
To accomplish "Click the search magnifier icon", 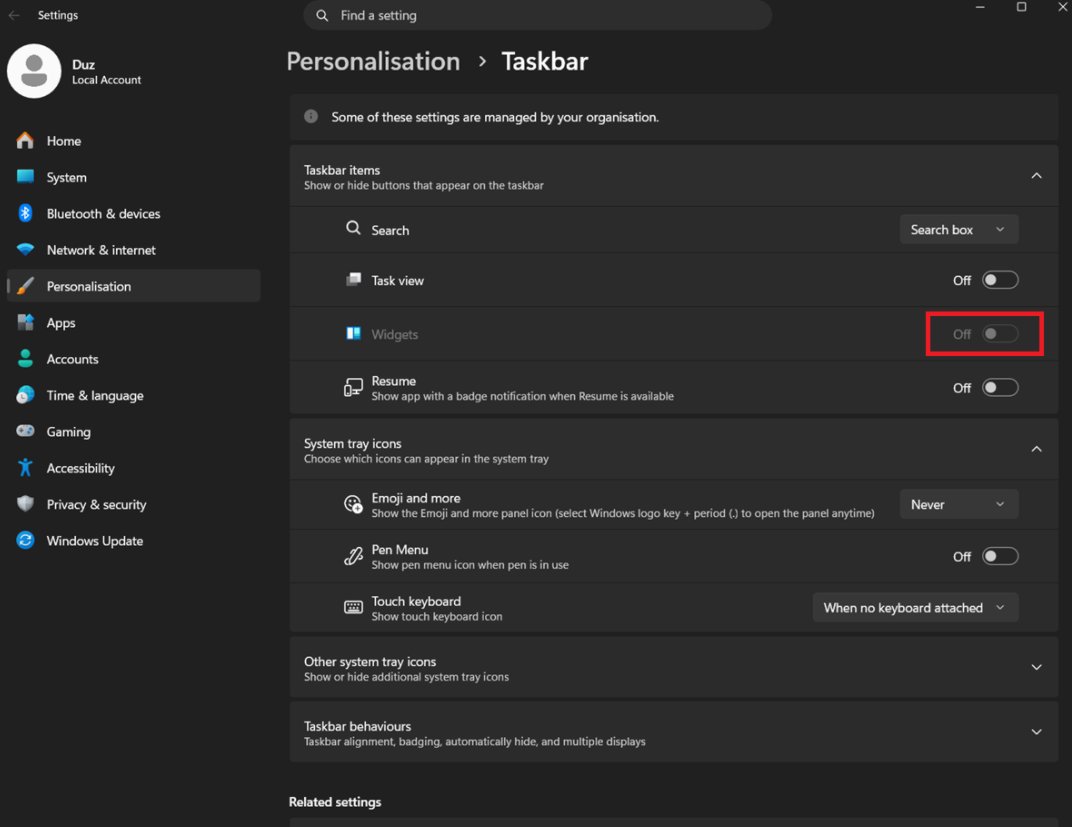I will (x=322, y=15).
